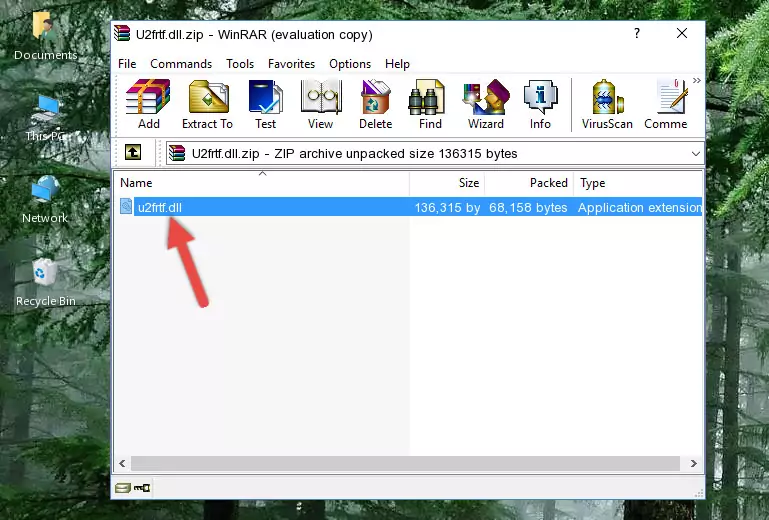Image resolution: width=769 pixels, height=520 pixels.
Task: Click the archive icon in address bar
Action: [177, 154]
